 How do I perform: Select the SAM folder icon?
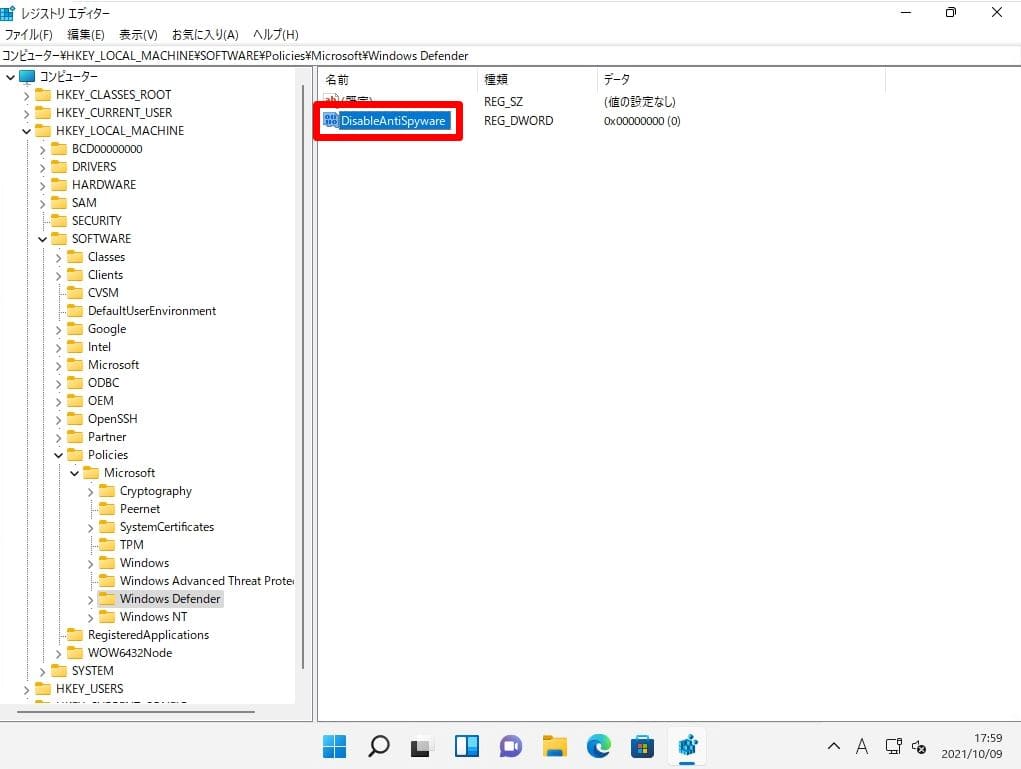click(59, 203)
